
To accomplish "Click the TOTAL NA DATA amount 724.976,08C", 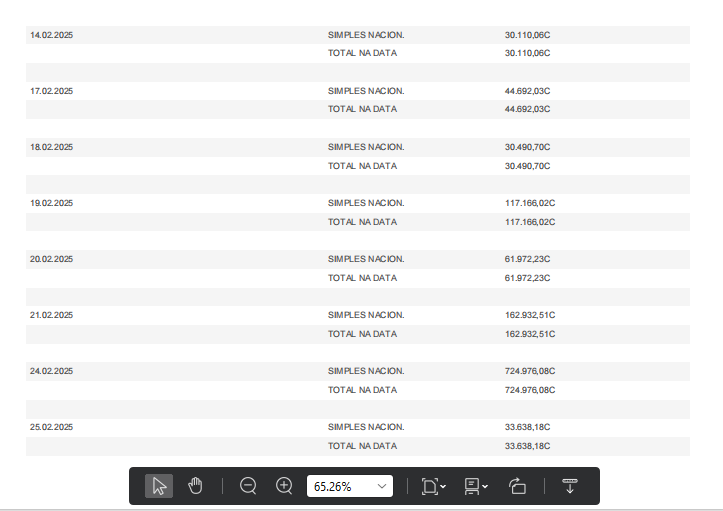I will (x=530, y=390).
